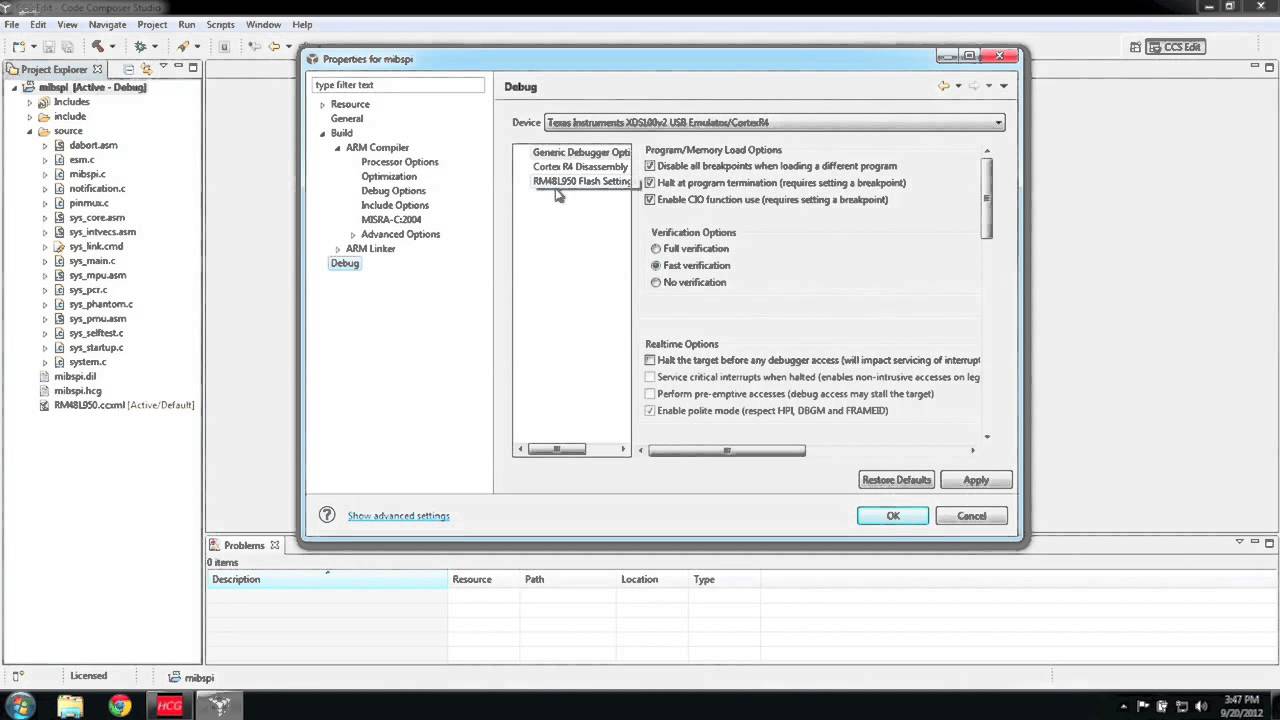Expand the Advanced Options tree node
Viewport: 1280px width, 720px height.
pos(353,235)
